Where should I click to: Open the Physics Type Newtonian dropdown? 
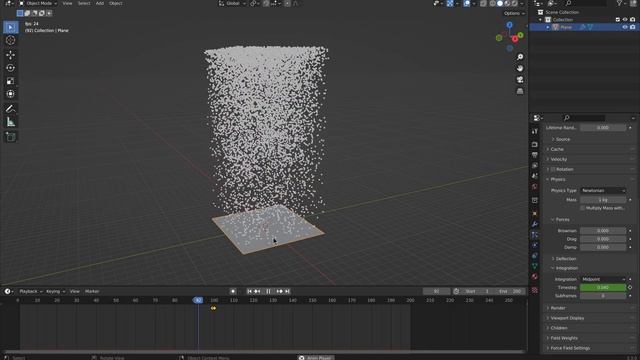[603, 191]
